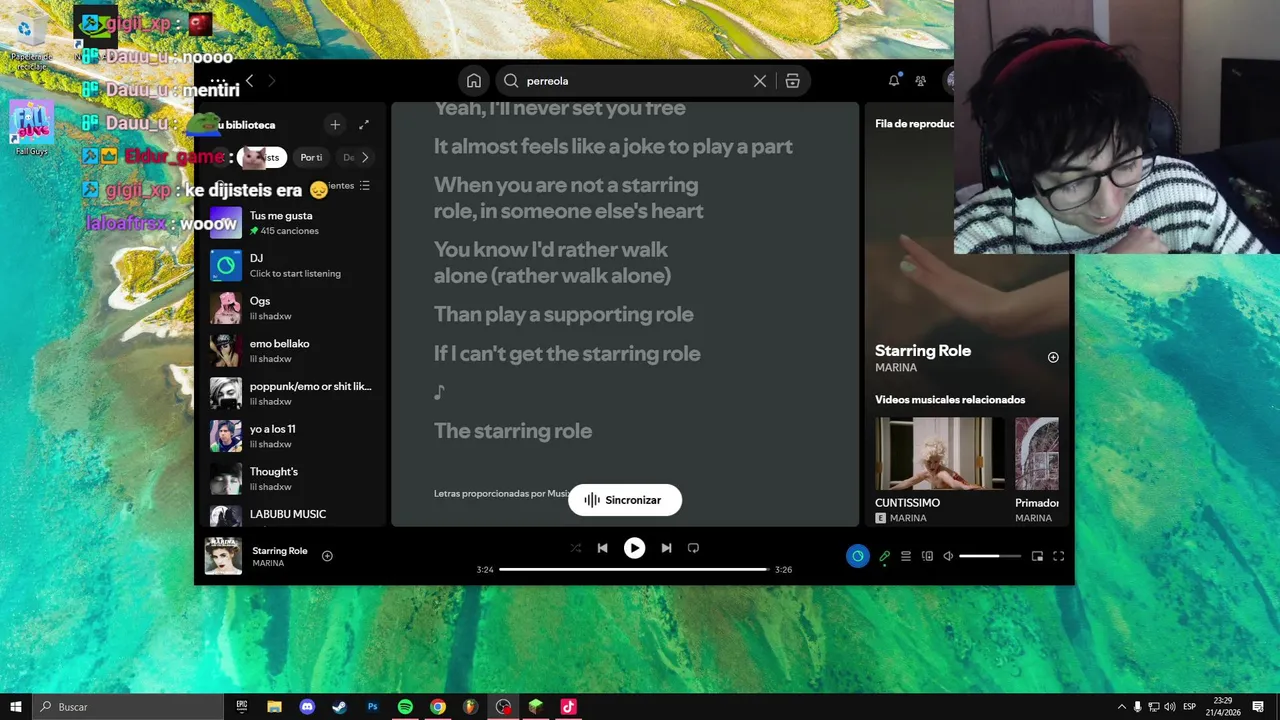Image resolution: width=1280 pixels, height=720 pixels.
Task: Open the Thought's playlist
Action: click(292, 479)
